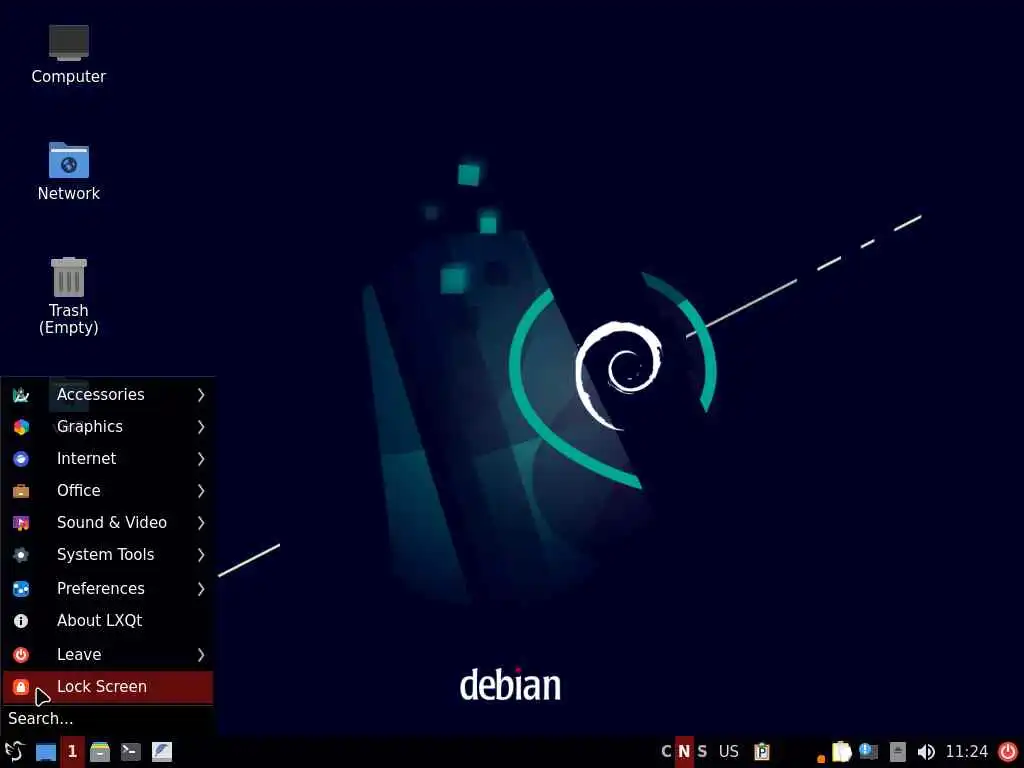Click the LXQt main menu button
This screenshot has width=1024, height=768.
click(x=14, y=752)
